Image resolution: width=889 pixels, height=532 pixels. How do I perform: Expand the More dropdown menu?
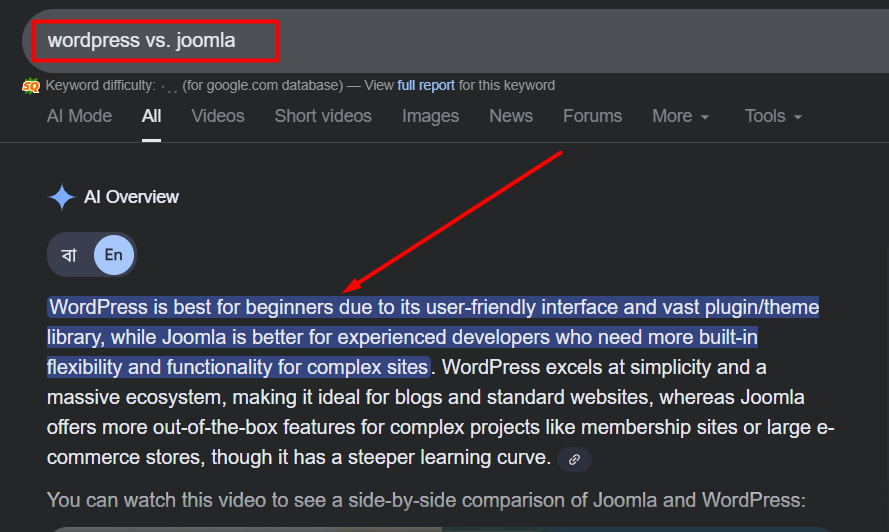click(x=680, y=116)
